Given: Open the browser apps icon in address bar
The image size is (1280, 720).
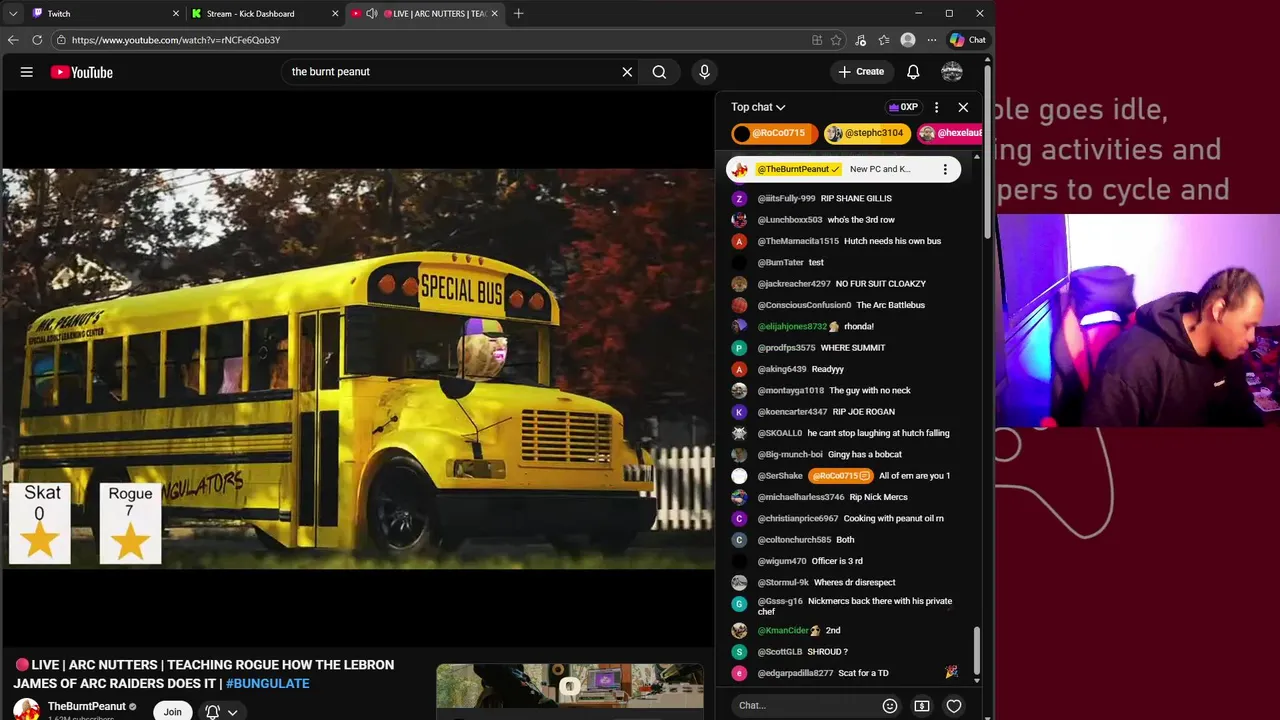Looking at the screenshot, I should coord(817,40).
